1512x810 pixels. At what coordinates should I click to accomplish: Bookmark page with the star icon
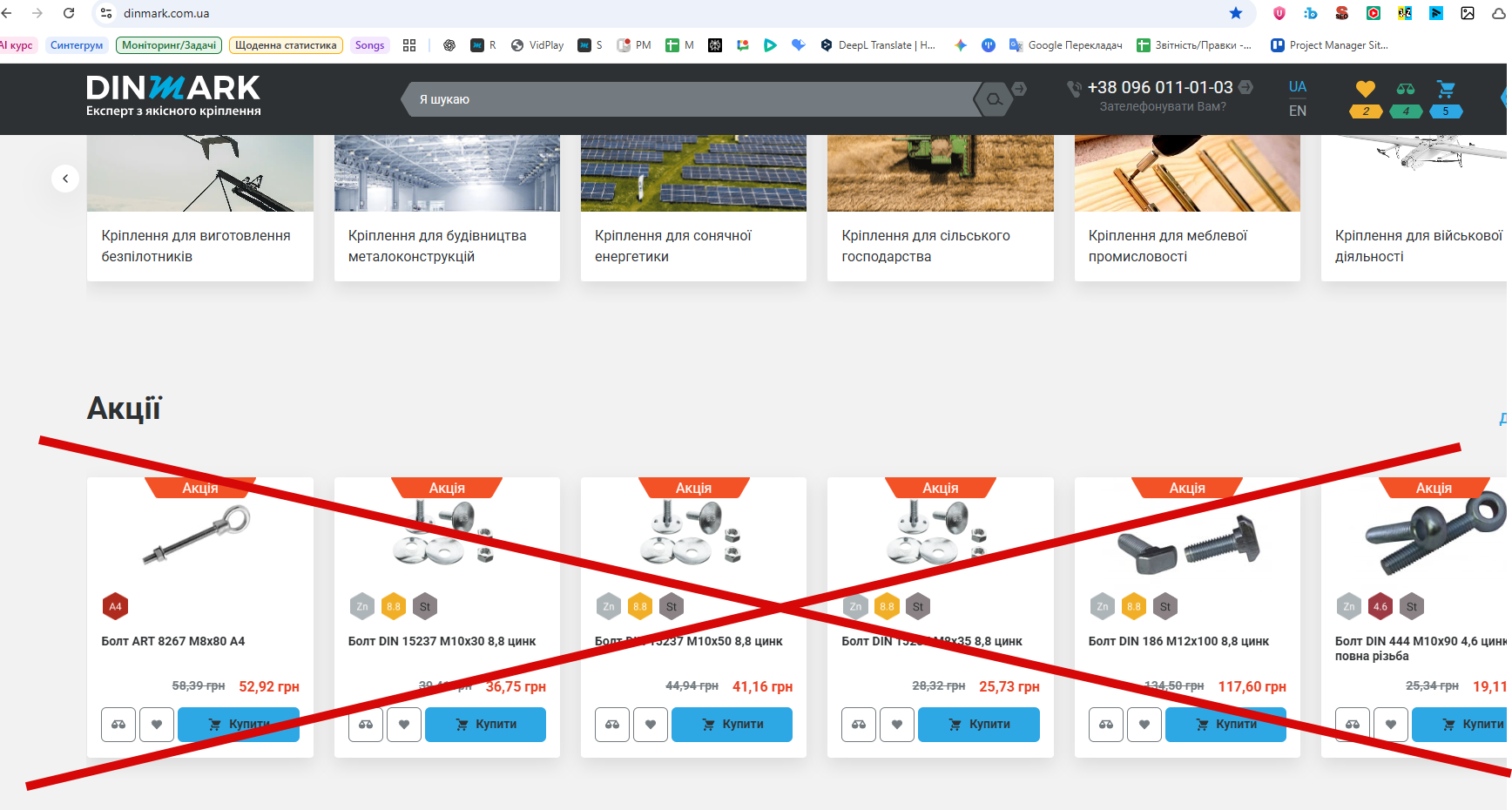click(x=1236, y=13)
